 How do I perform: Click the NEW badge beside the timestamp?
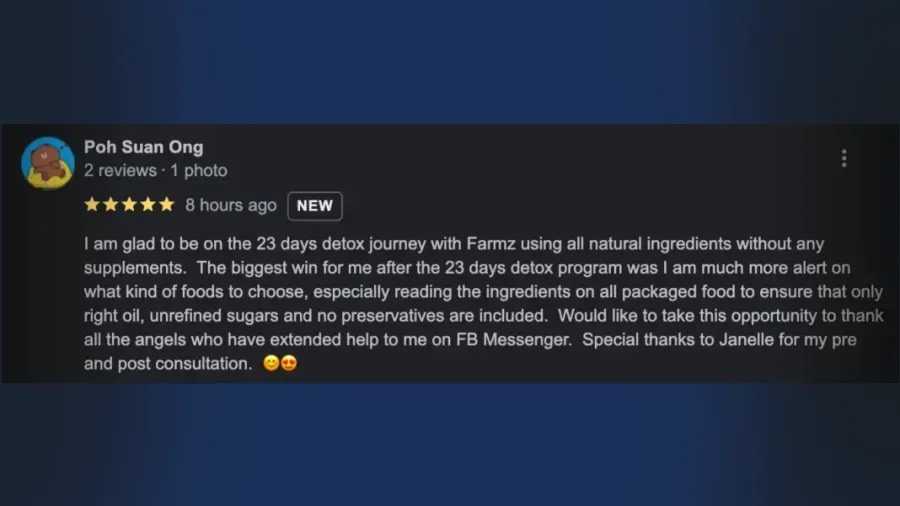(315, 206)
